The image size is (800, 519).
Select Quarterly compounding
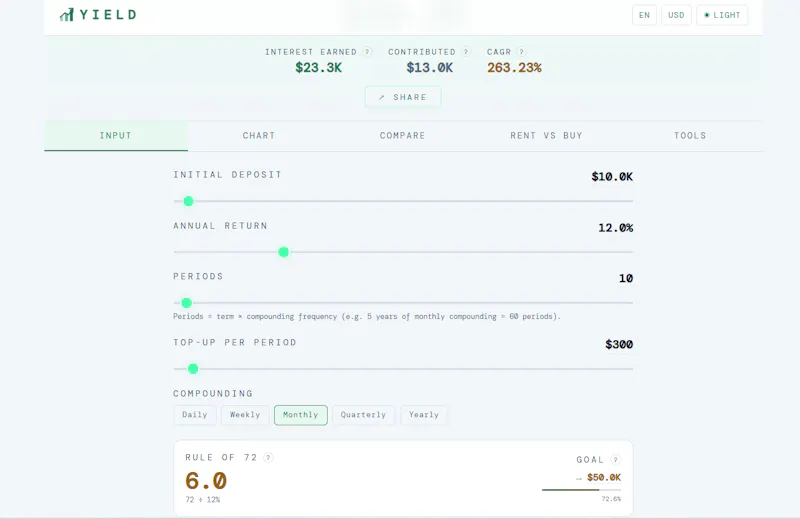click(363, 415)
